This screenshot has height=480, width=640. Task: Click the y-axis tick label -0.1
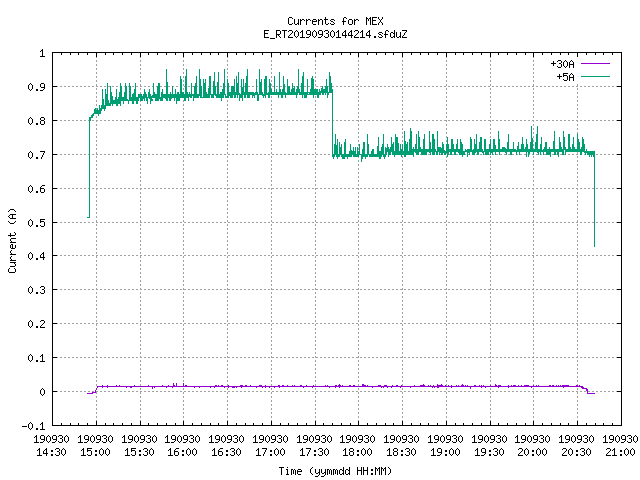click(x=33, y=426)
